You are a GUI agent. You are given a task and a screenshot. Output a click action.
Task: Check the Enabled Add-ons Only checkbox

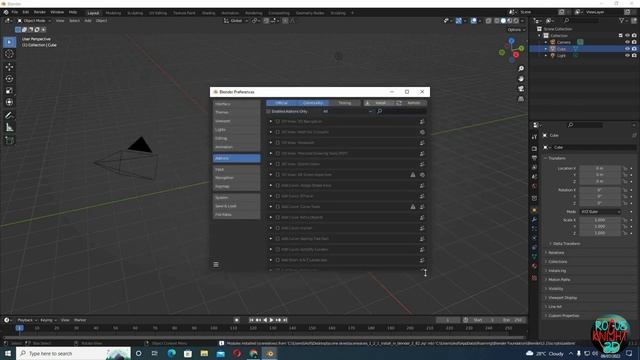[x=268, y=111]
